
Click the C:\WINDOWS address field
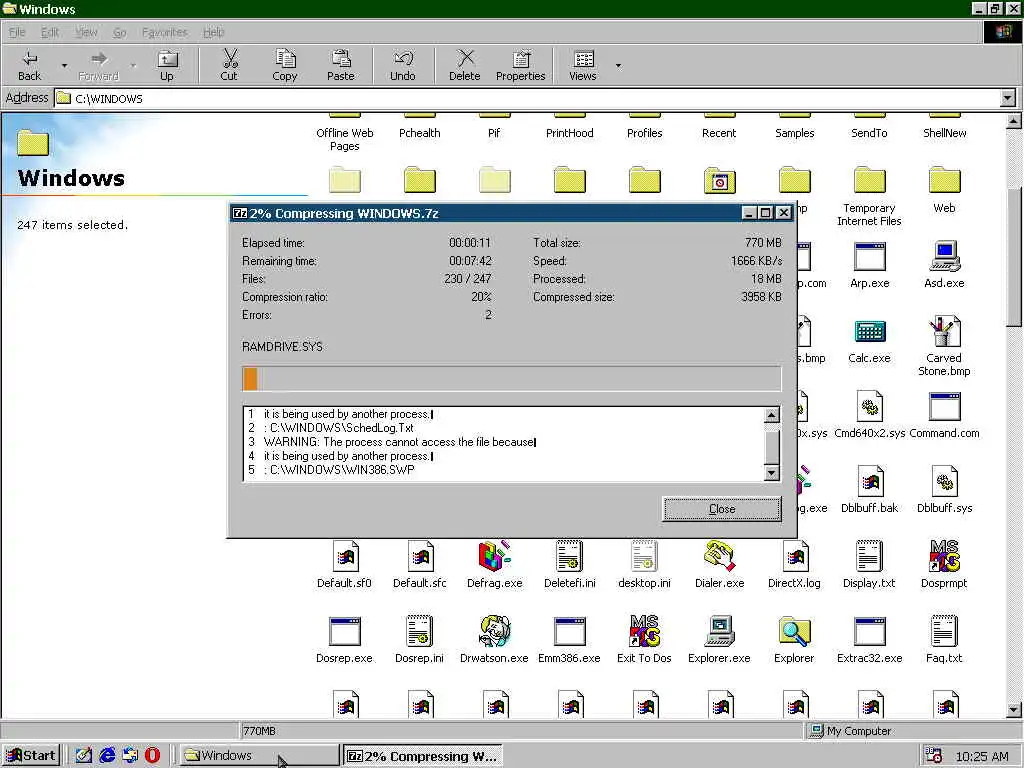point(527,99)
